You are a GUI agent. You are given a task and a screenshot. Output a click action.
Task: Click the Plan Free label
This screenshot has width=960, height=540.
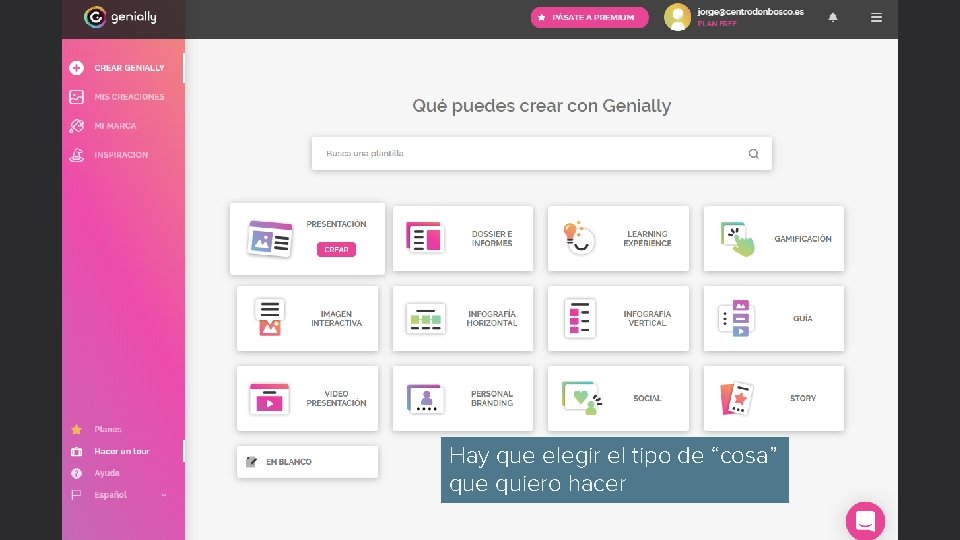point(716,24)
